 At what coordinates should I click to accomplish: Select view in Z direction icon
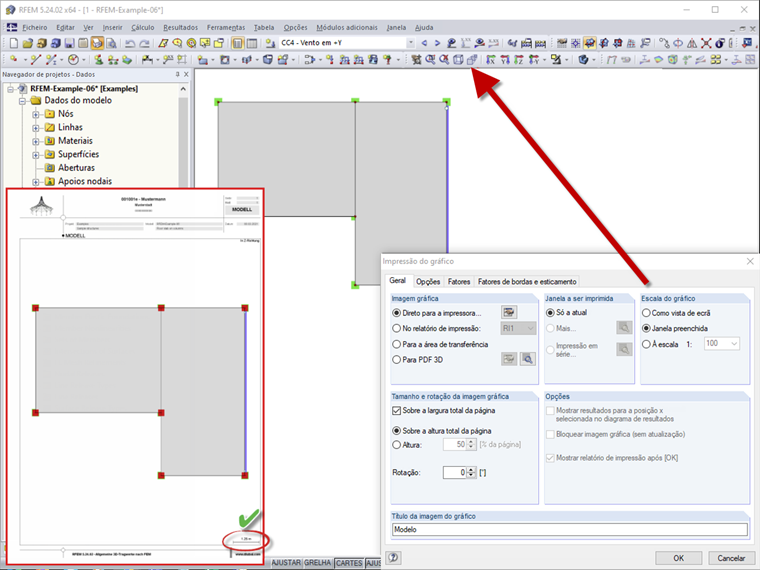click(x=519, y=60)
